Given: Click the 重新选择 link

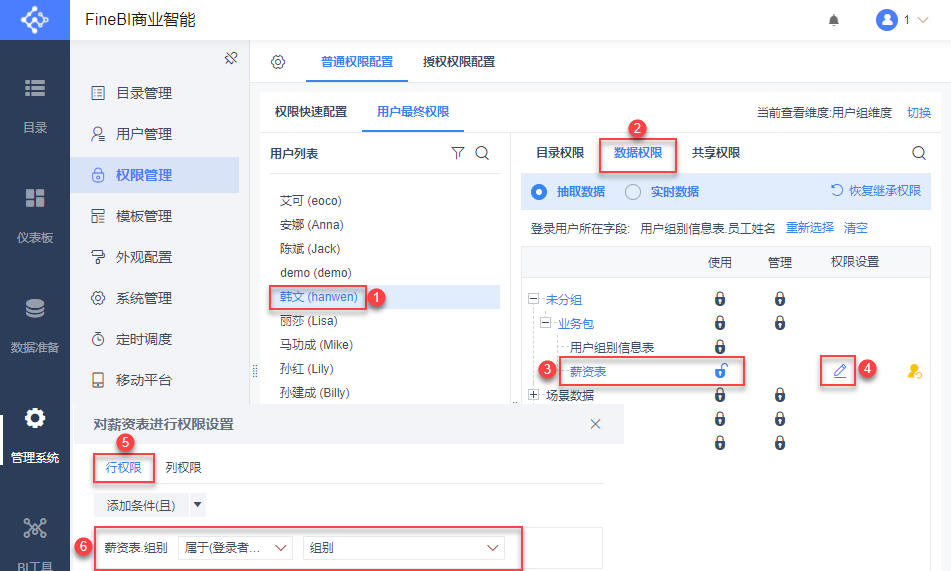Looking at the screenshot, I should (809, 228).
